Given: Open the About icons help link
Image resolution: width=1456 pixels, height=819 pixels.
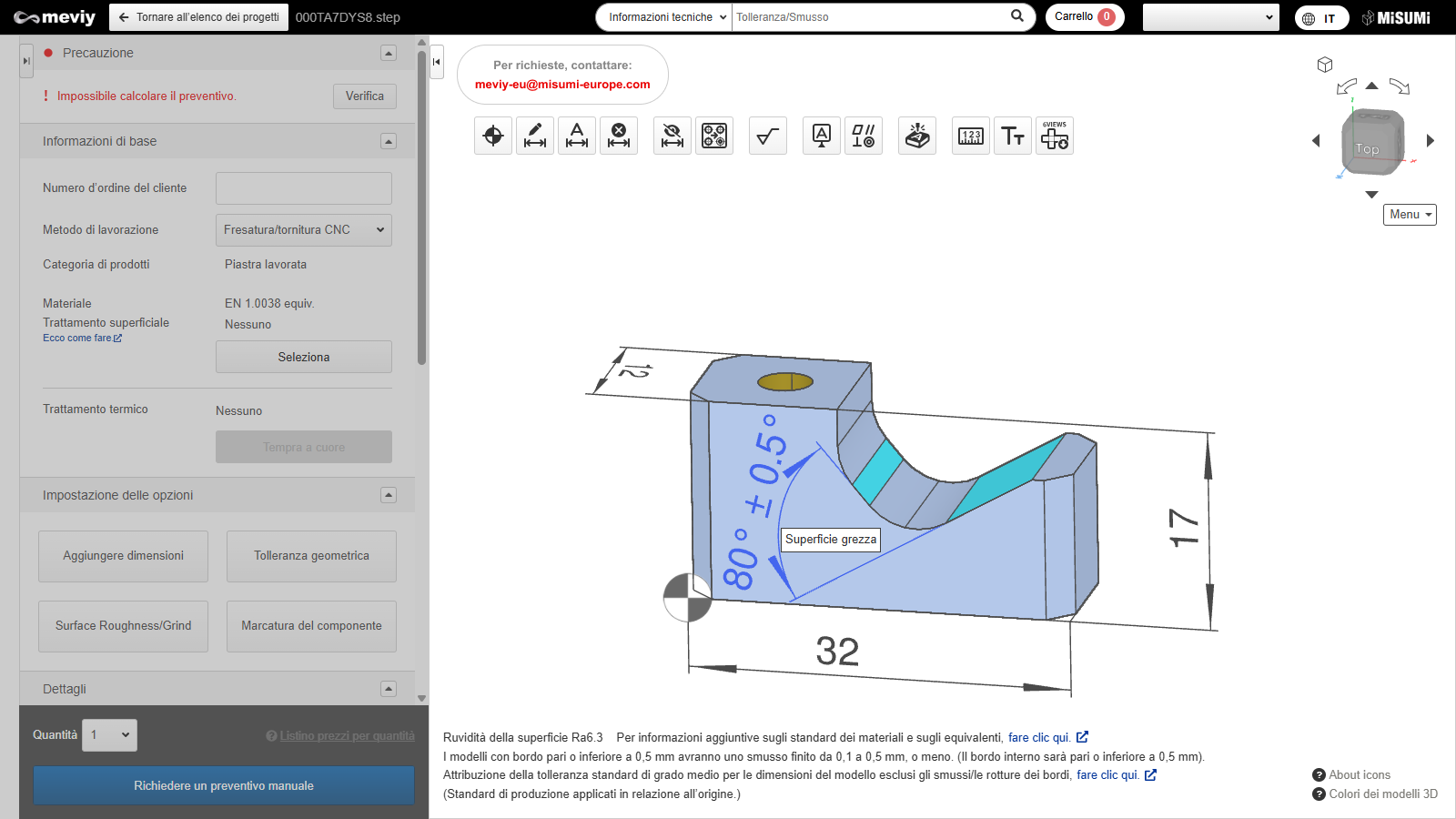Looking at the screenshot, I should (x=1351, y=775).
